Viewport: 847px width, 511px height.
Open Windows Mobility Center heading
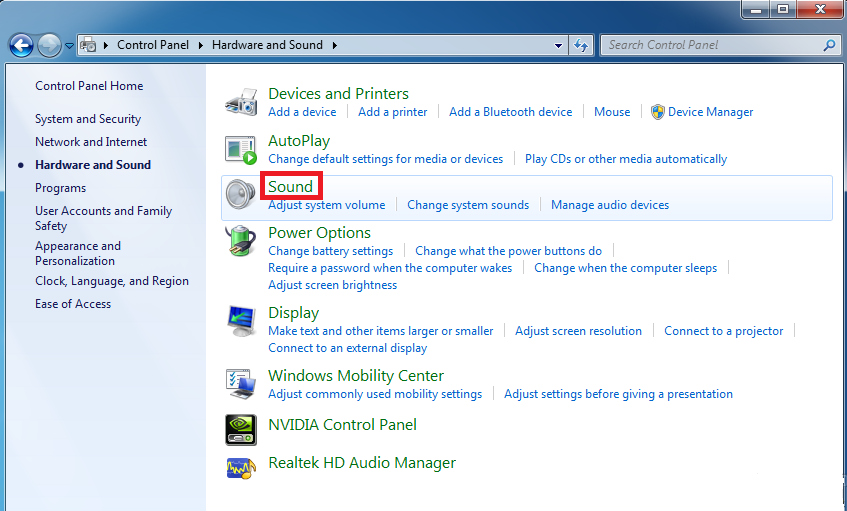pos(356,375)
